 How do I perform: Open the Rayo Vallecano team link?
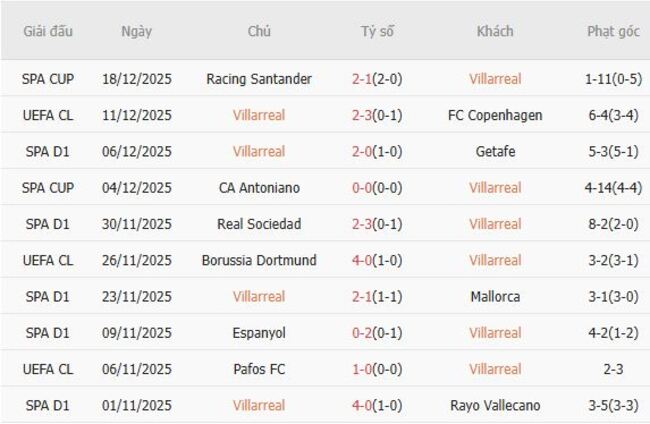coord(495,405)
